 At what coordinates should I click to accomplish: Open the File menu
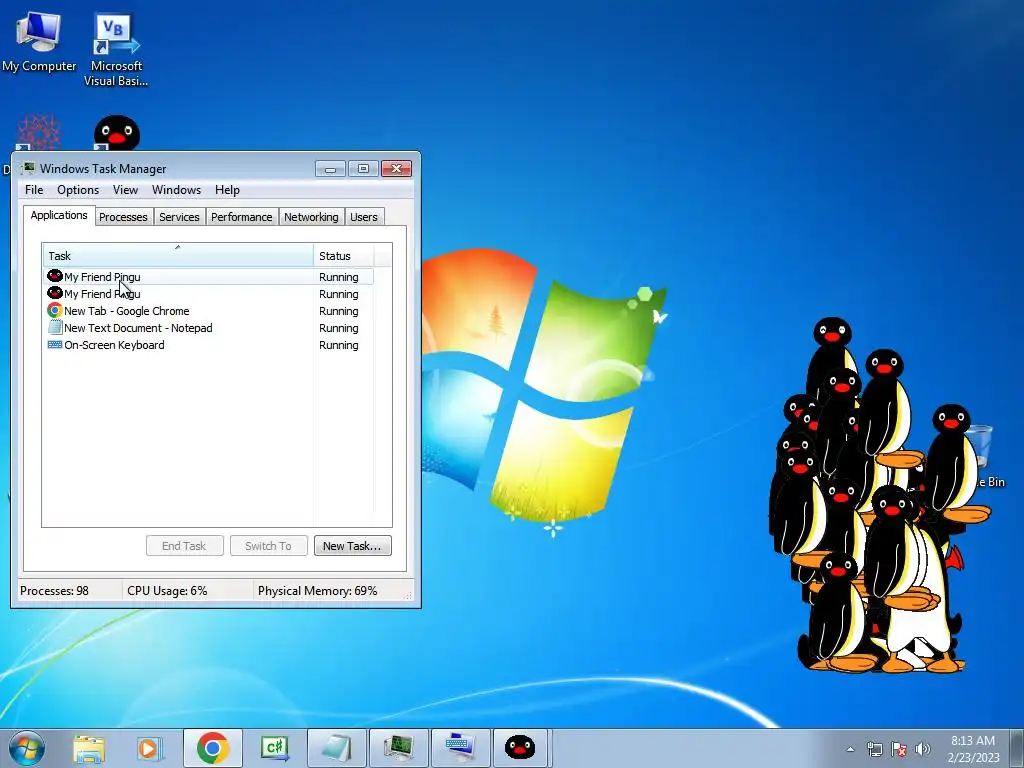click(x=34, y=190)
